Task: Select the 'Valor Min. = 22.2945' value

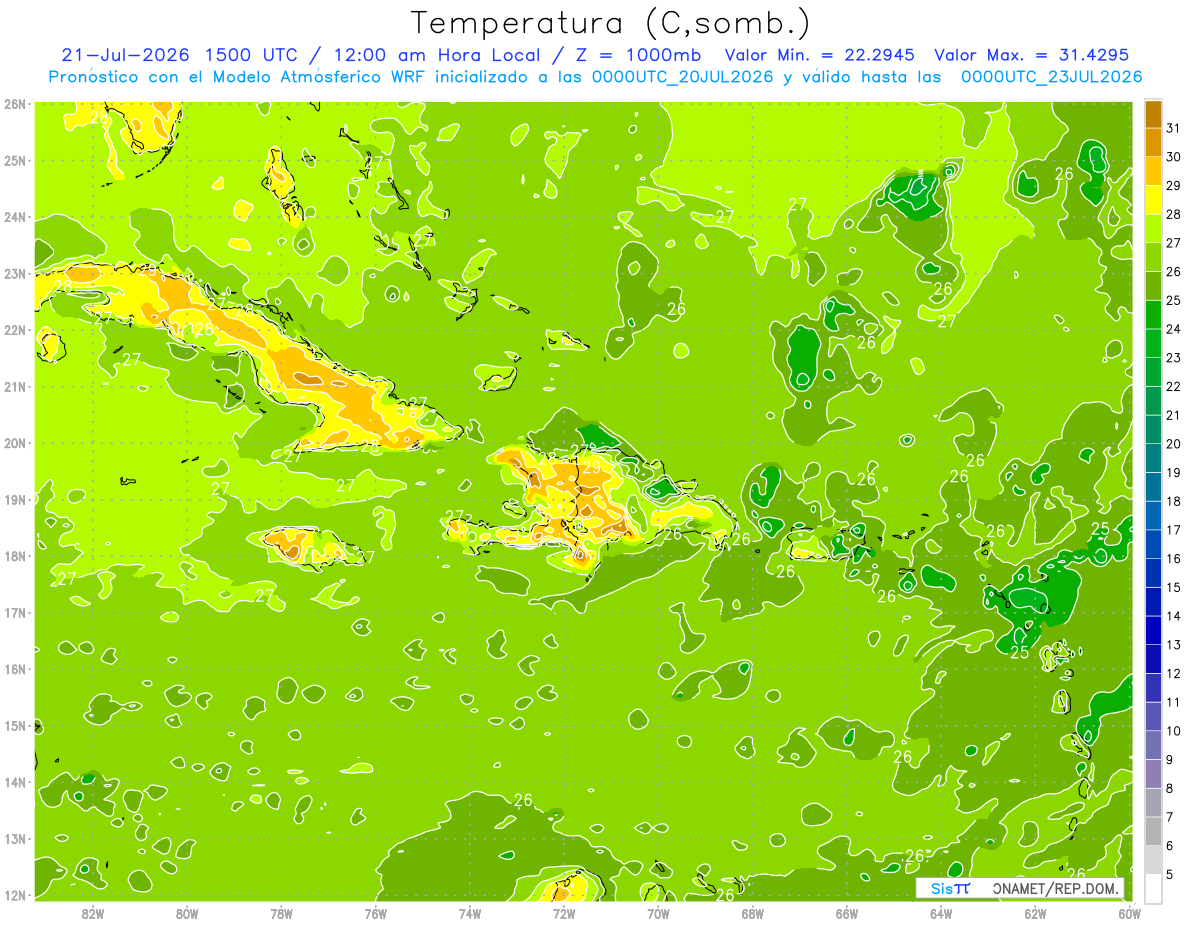Action: pyautogui.click(x=820, y=55)
